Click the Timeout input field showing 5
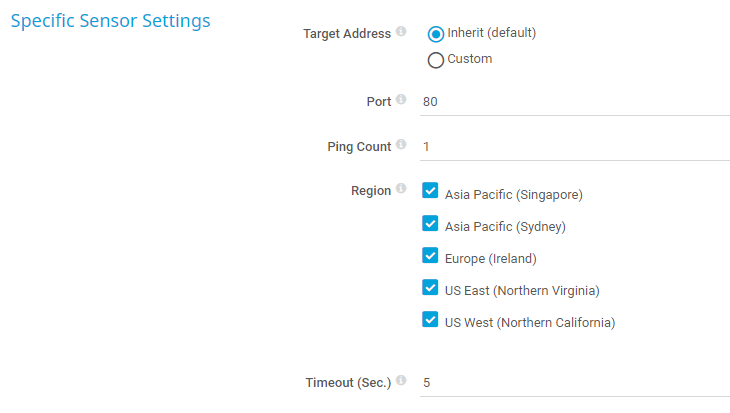This screenshot has width=730, height=413. (x=574, y=383)
